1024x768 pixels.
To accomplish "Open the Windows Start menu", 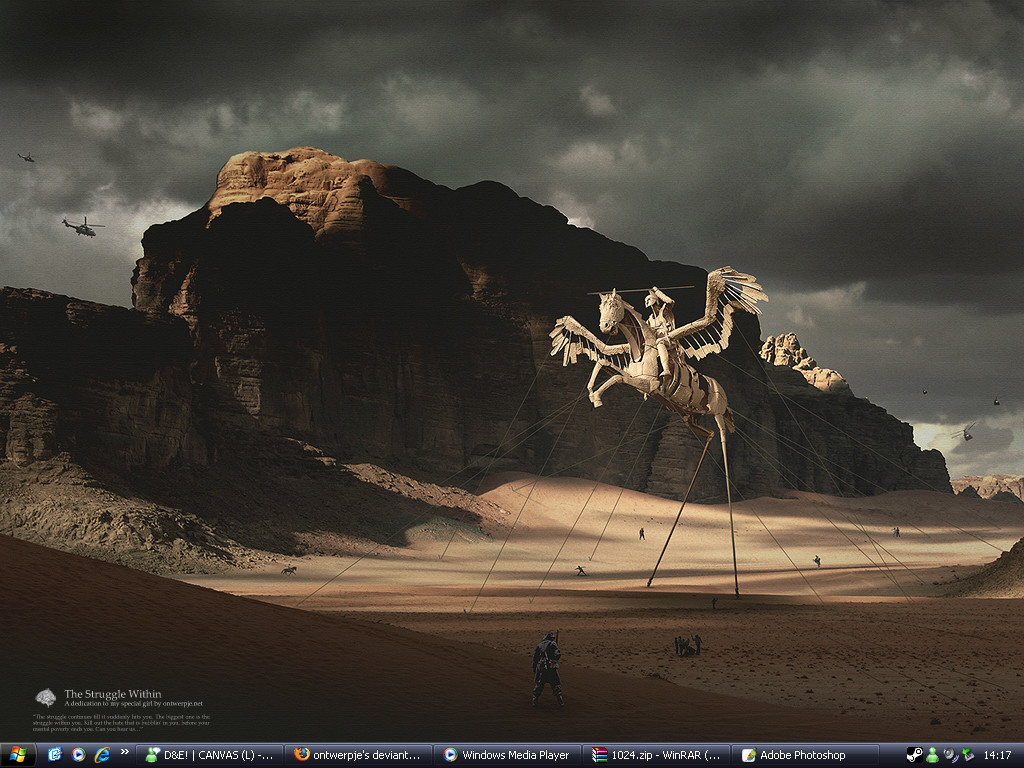I will [18, 755].
